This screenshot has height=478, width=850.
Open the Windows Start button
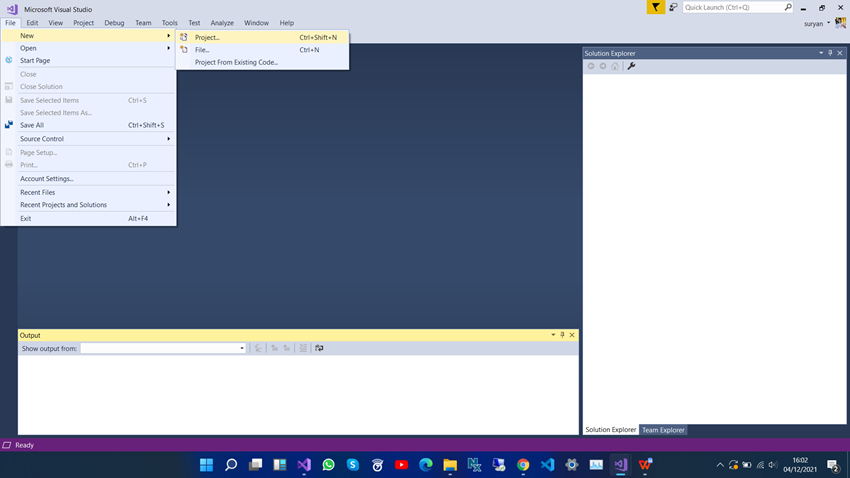click(207, 465)
